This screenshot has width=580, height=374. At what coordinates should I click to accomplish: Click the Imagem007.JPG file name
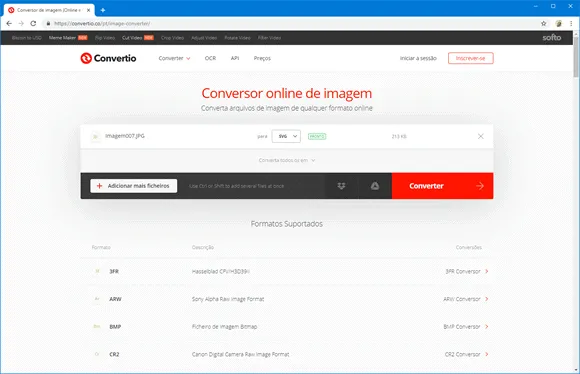tap(125, 136)
